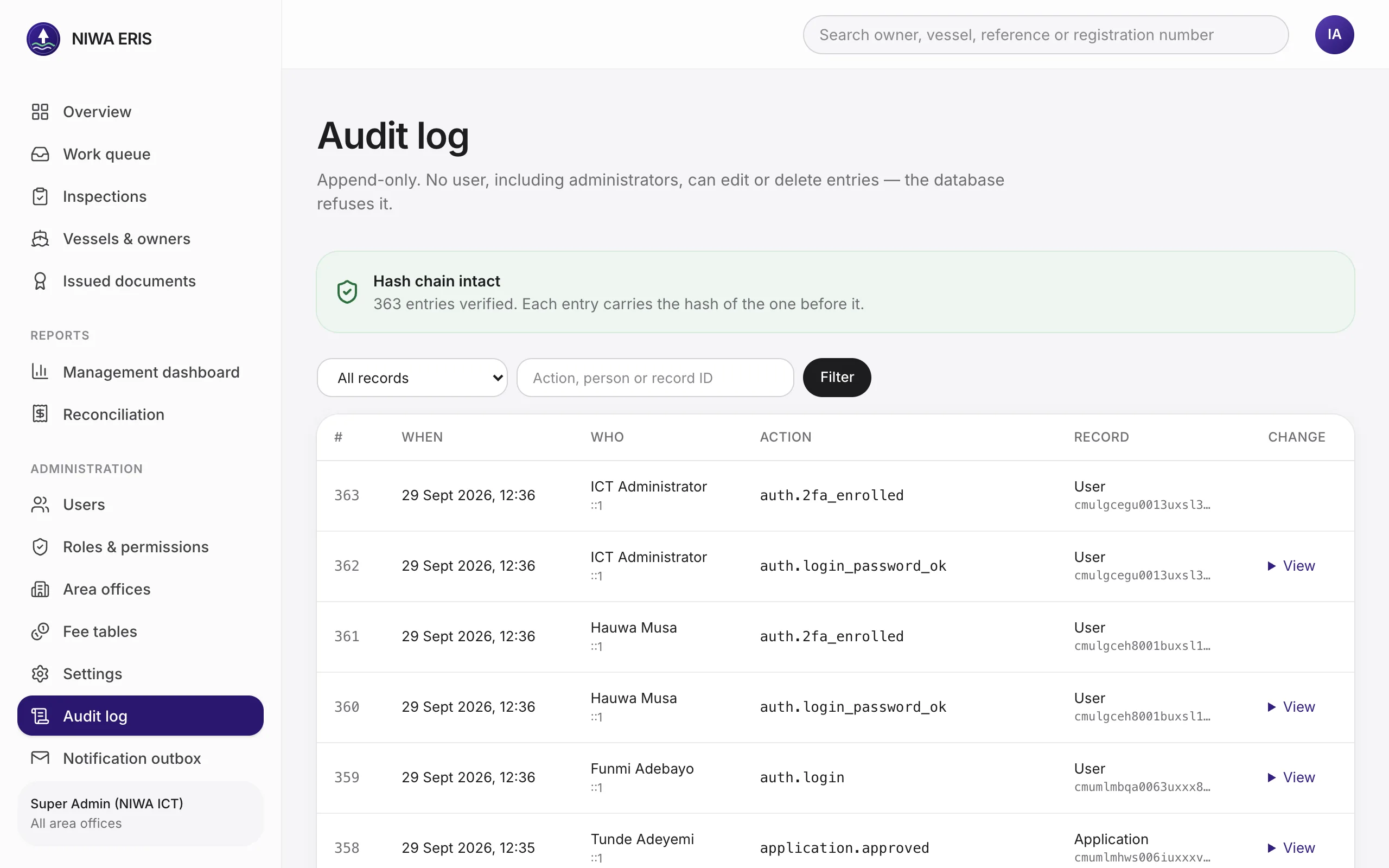Viewport: 1389px width, 868px height.
Task: Select entry number 363 cell
Action: click(x=347, y=495)
